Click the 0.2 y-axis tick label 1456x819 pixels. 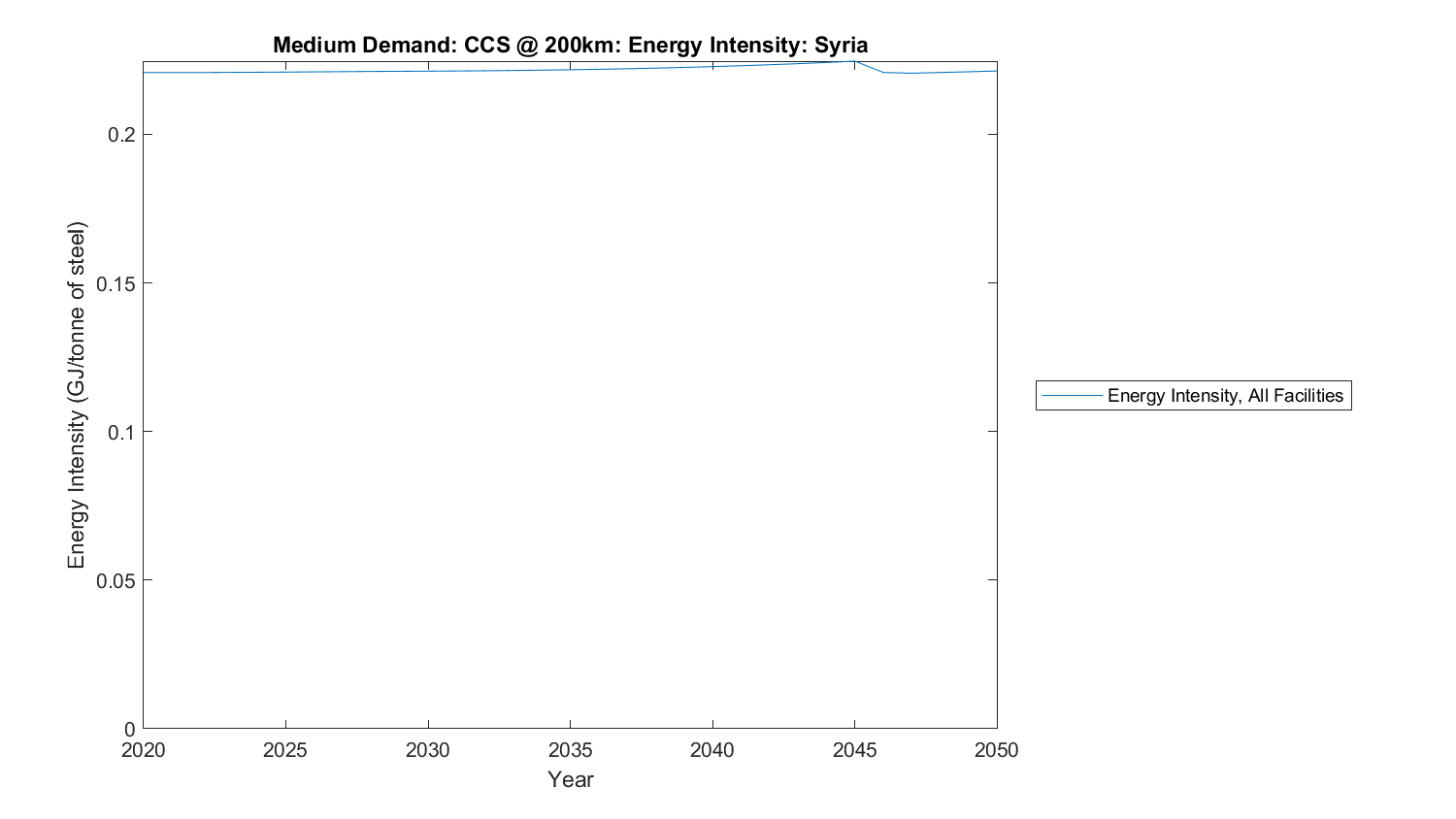coord(120,135)
